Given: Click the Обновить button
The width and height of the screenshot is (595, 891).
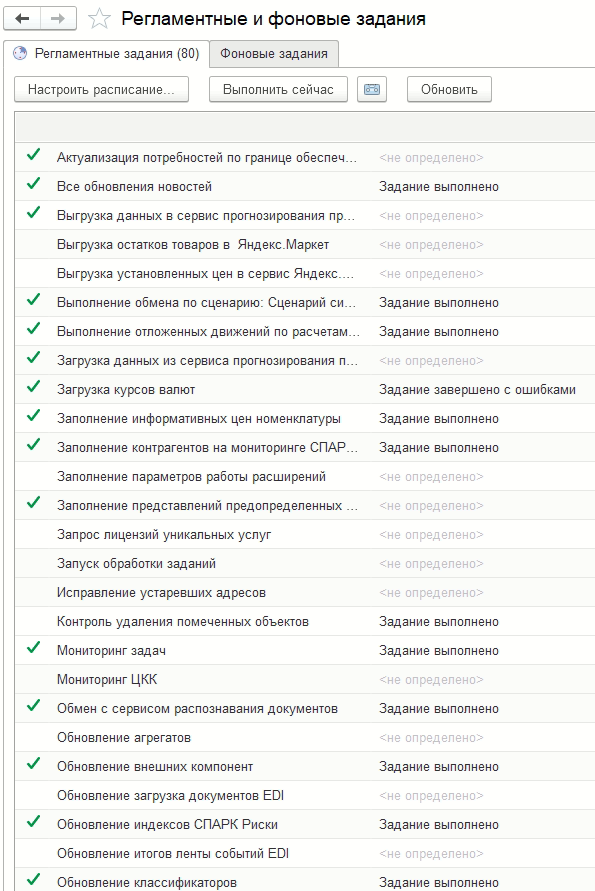Looking at the screenshot, I should coord(449,89).
